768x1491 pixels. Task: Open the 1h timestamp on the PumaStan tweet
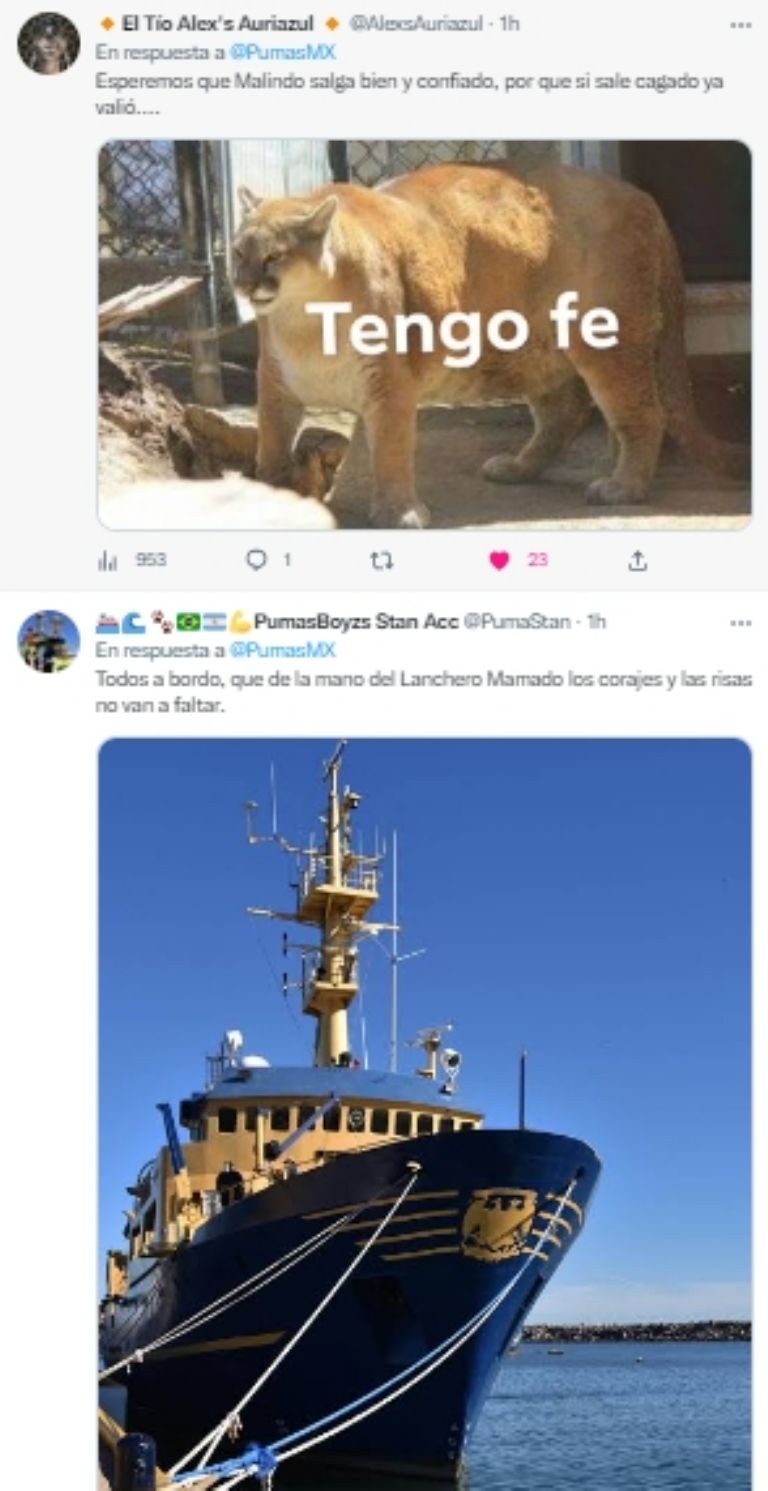(596, 622)
